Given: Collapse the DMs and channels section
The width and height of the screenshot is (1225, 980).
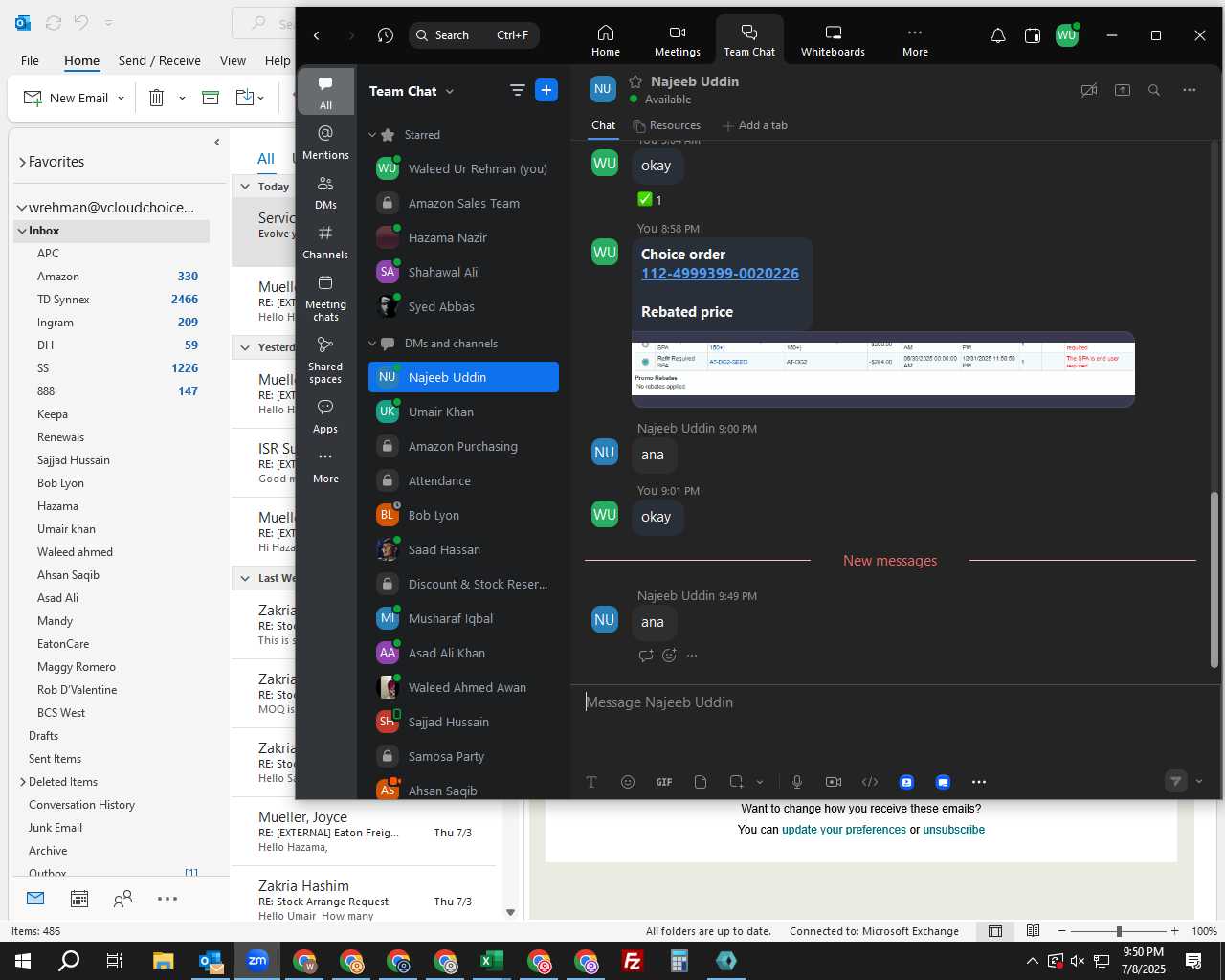Looking at the screenshot, I should tap(372, 344).
